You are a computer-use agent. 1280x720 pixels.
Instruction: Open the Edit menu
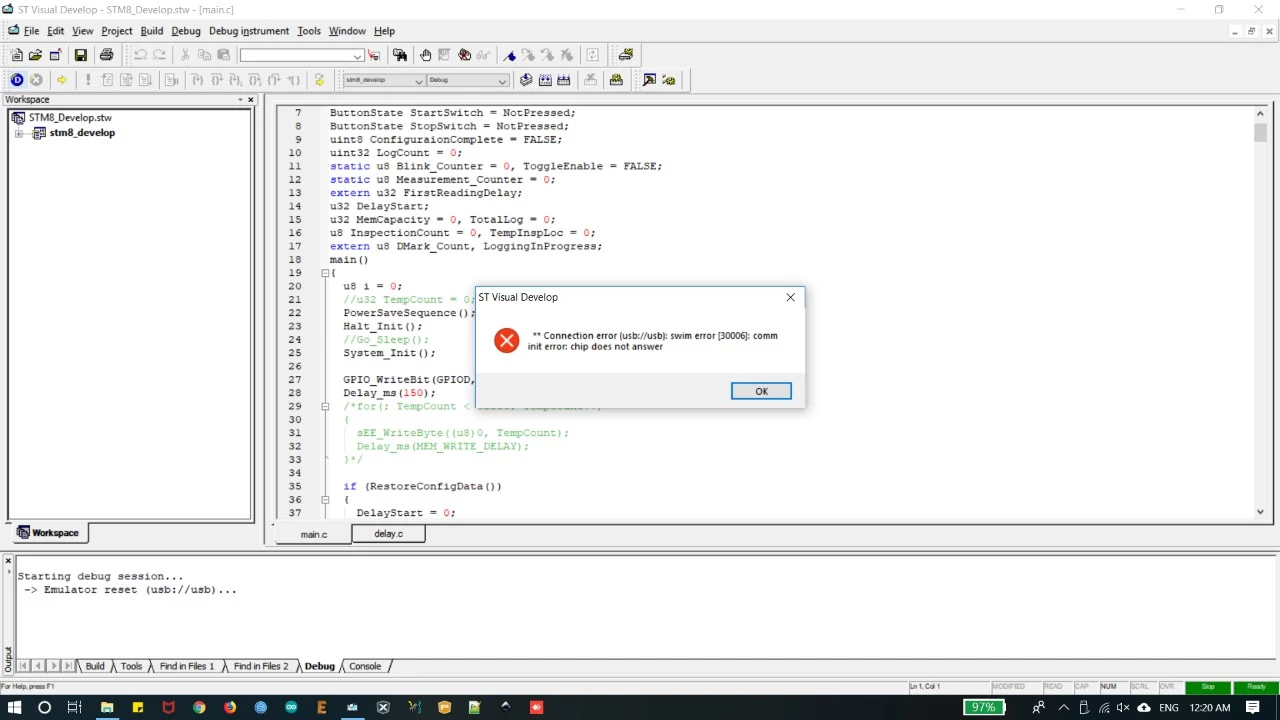coord(55,31)
